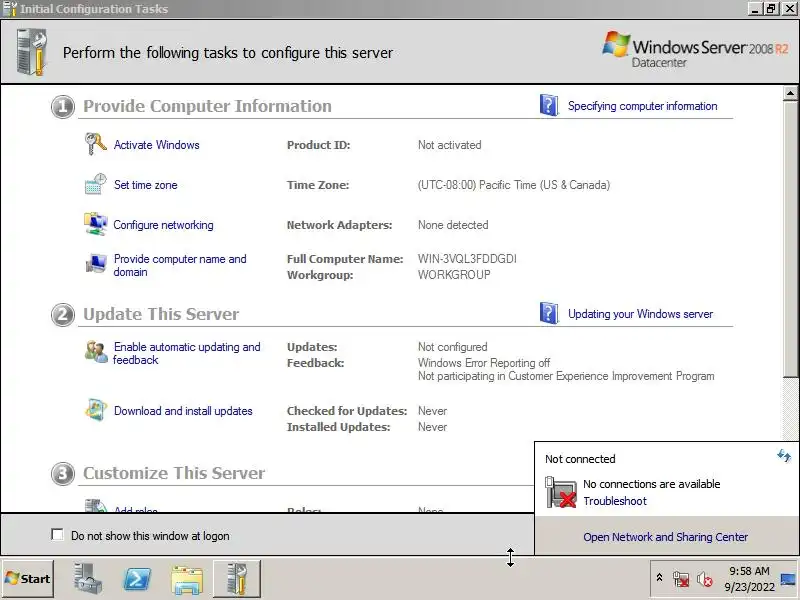Open Updating your Windows server help link
Image resolution: width=800 pixels, height=600 pixels.
640,314
